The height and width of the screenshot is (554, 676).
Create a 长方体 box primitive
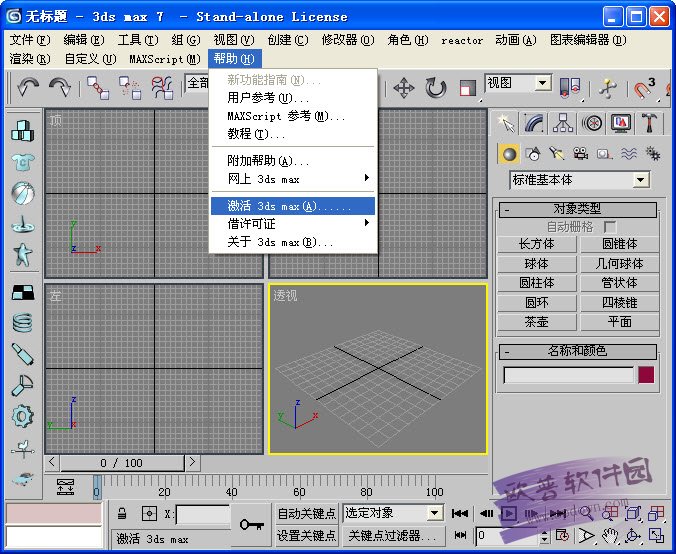click(537, 244)
